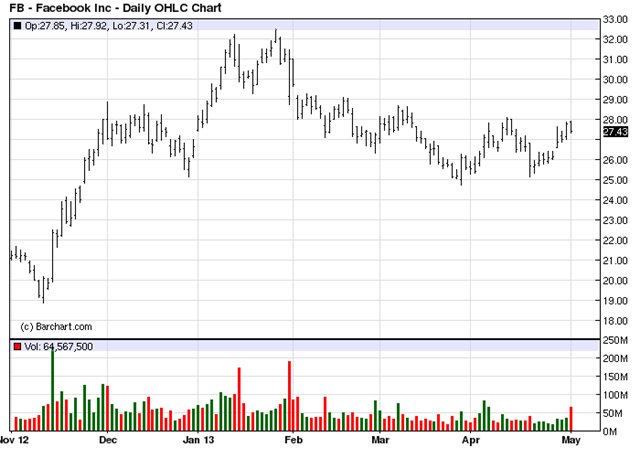
Task: Click the tall red volume bar before Feb
Action: tap(289, 396)
